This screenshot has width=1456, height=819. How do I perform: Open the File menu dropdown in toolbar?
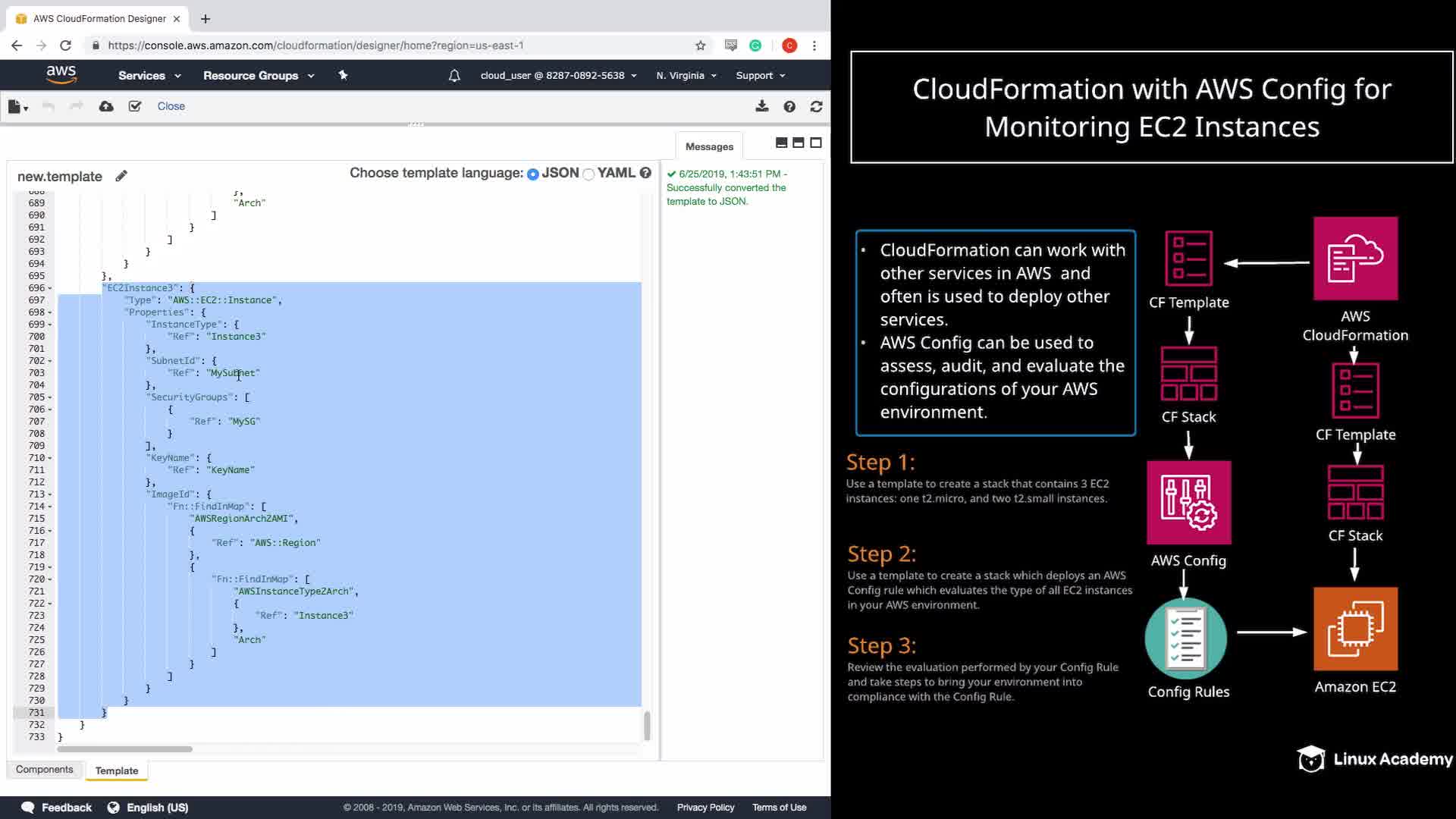(17, 107)
